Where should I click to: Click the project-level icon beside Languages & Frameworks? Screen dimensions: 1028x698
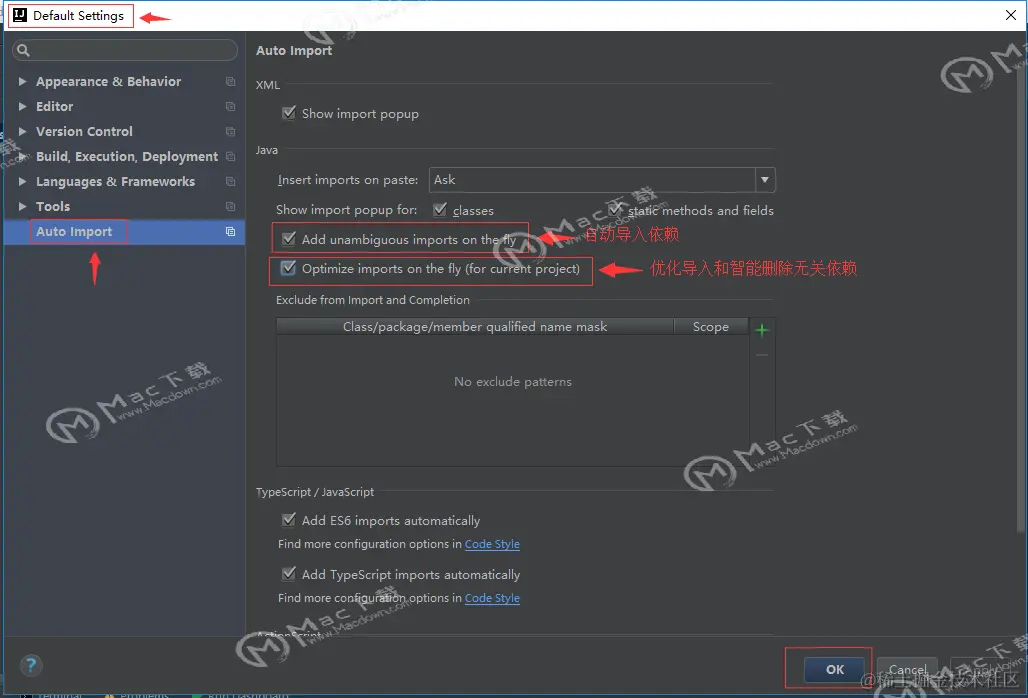(x=230, y=181)
